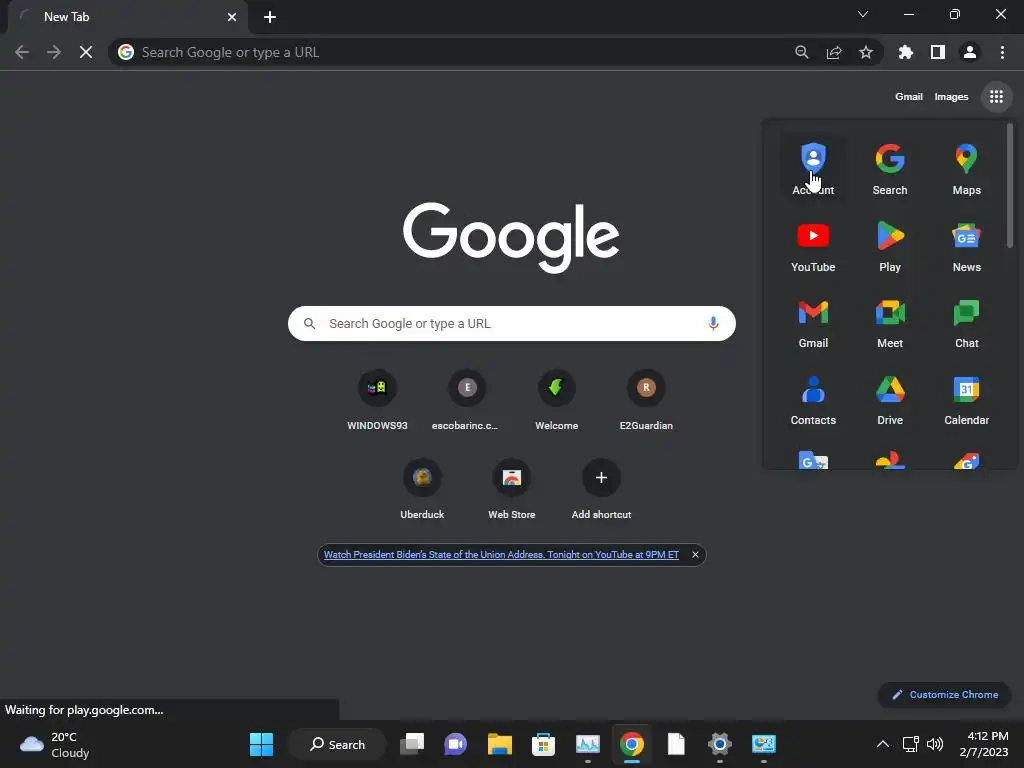
Task: Open the escobarinc.c... shortcut
Action: point(466,400)
